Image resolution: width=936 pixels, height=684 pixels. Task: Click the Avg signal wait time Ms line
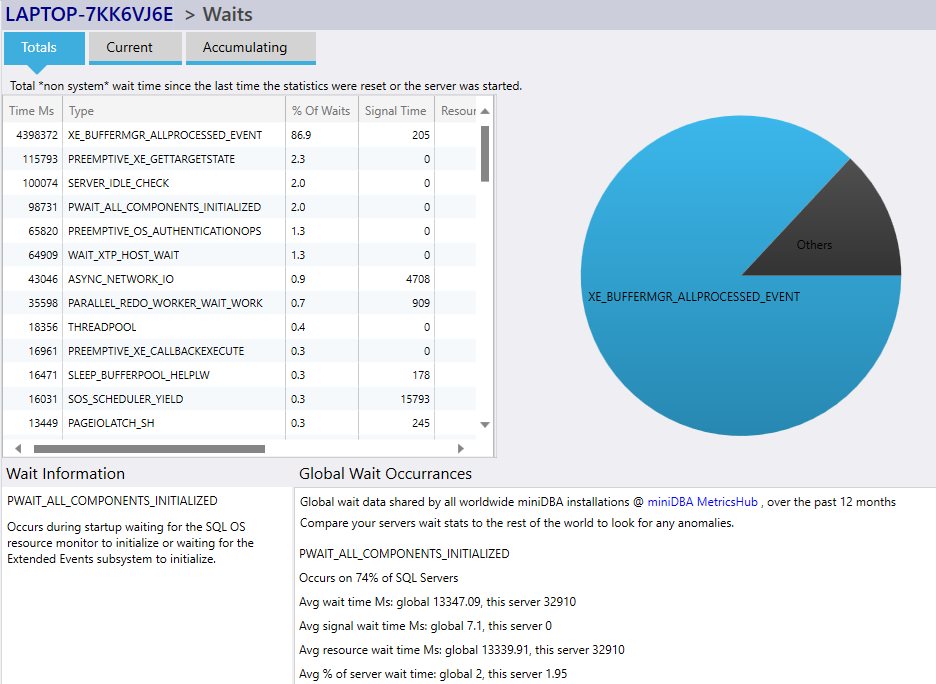tap(425, 626)
